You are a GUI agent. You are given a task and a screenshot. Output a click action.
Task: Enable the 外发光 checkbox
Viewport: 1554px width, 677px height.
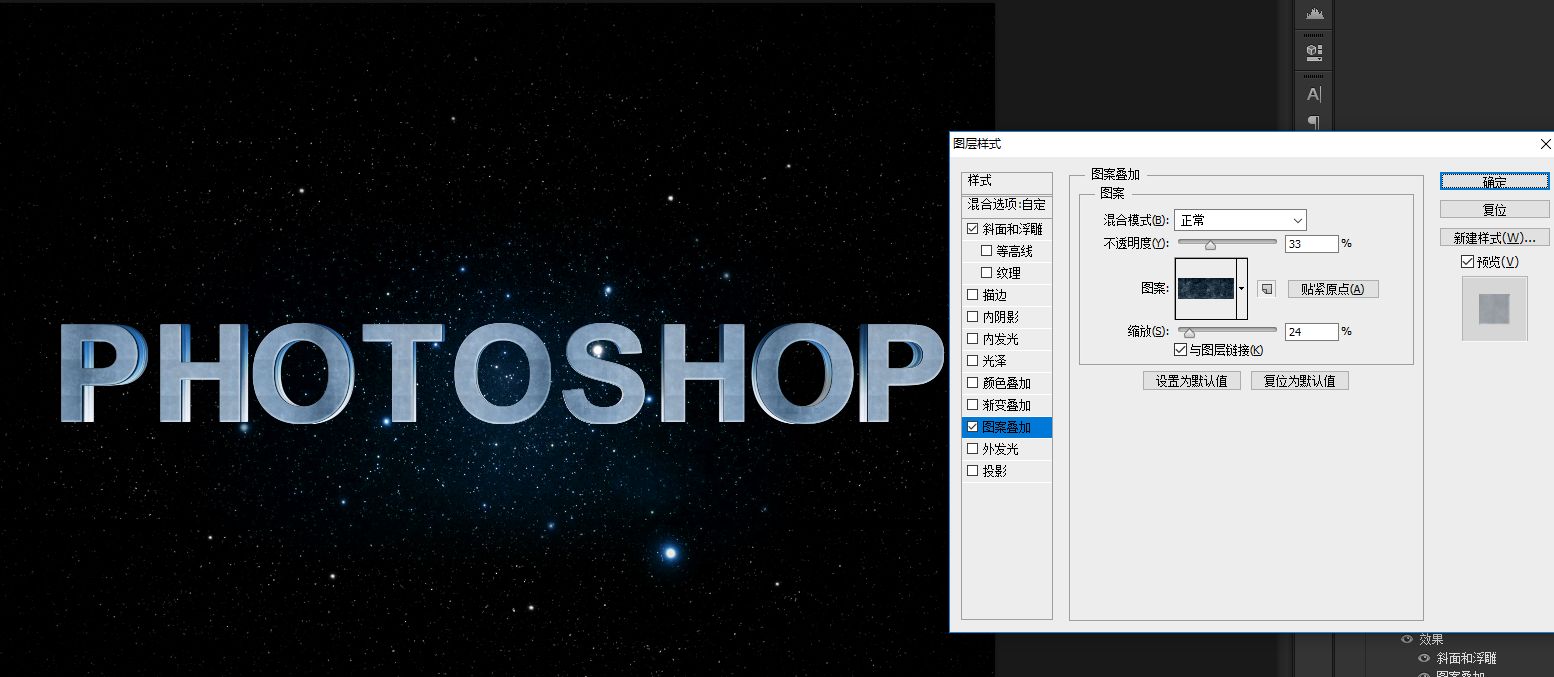(x=972, y=449)
